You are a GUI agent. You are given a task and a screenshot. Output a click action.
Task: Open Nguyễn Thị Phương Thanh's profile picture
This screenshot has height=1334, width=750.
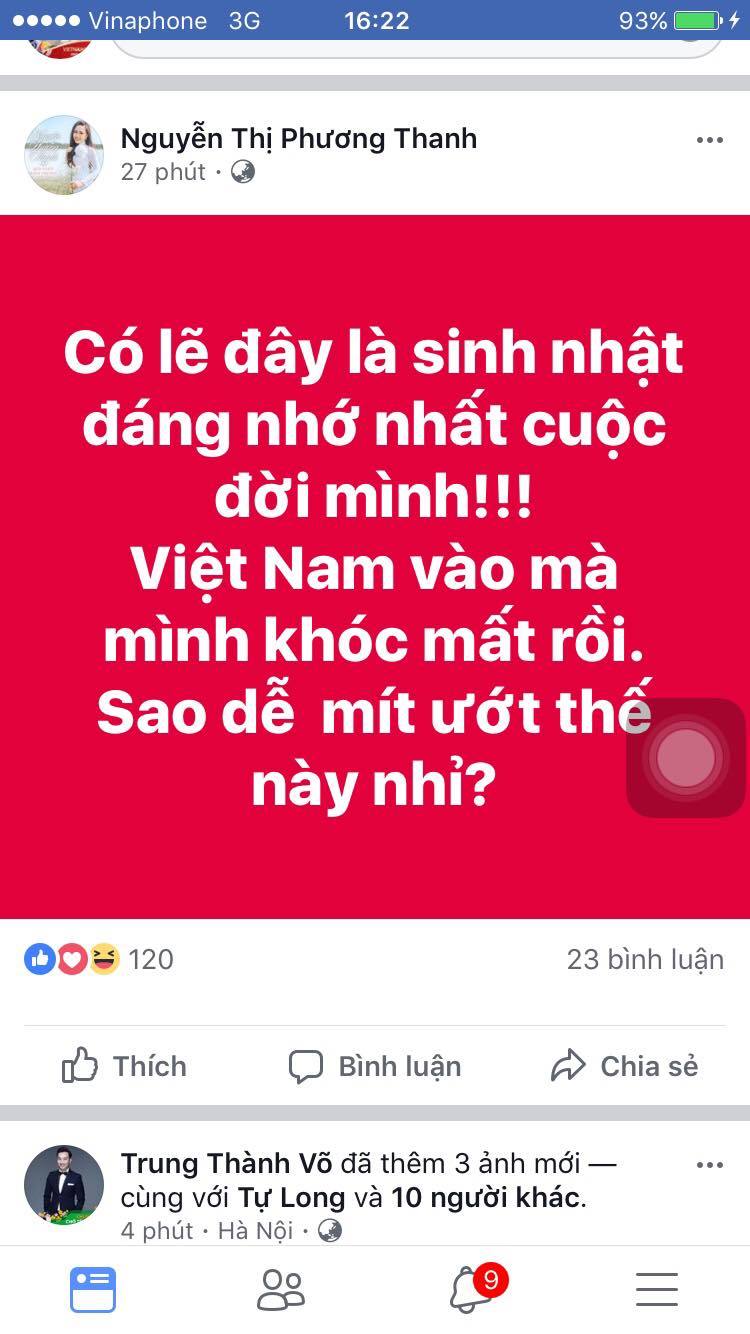[64, 154]
